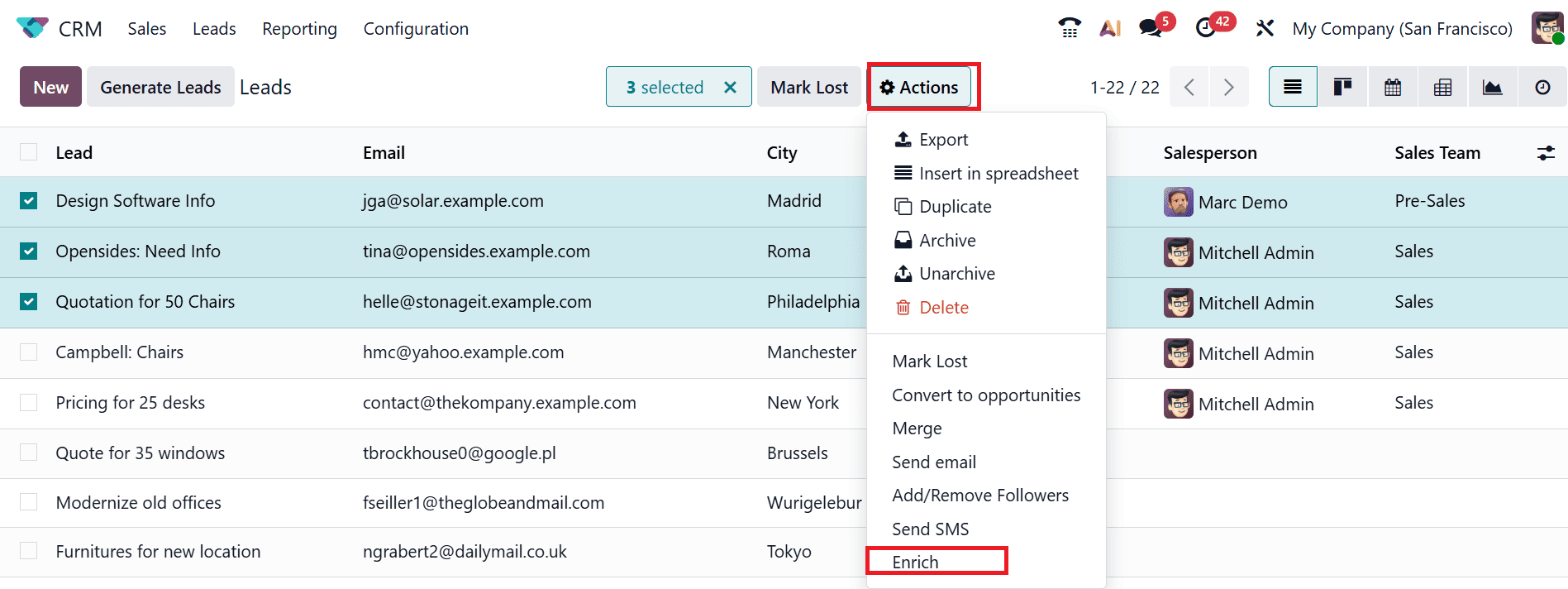Click Generate Leads button
Image resolution: width=1568 pixels, height=589 pixels.
click(x=160, y=87)
